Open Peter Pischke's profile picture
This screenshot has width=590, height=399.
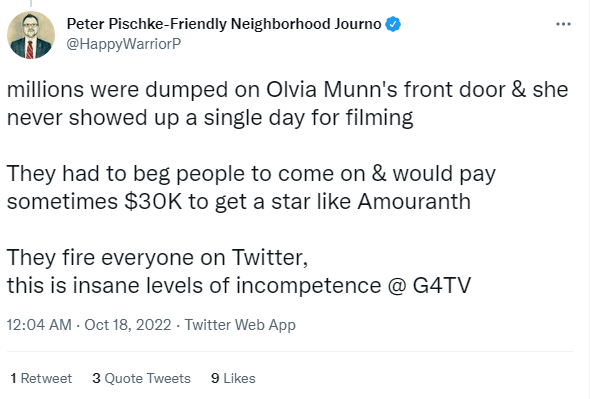(x=31, y=35)
